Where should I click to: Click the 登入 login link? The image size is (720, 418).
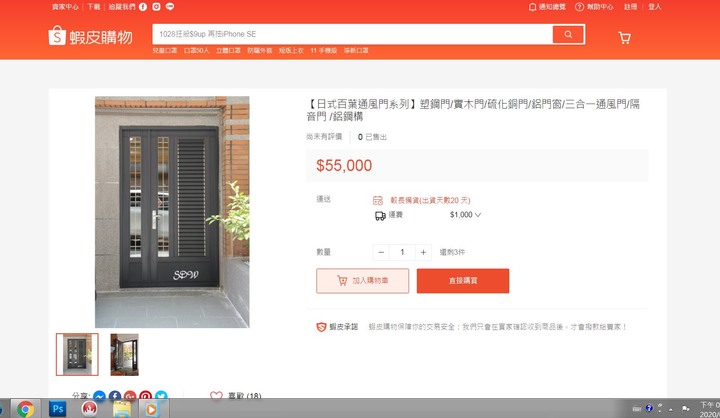tap(654, 7)
